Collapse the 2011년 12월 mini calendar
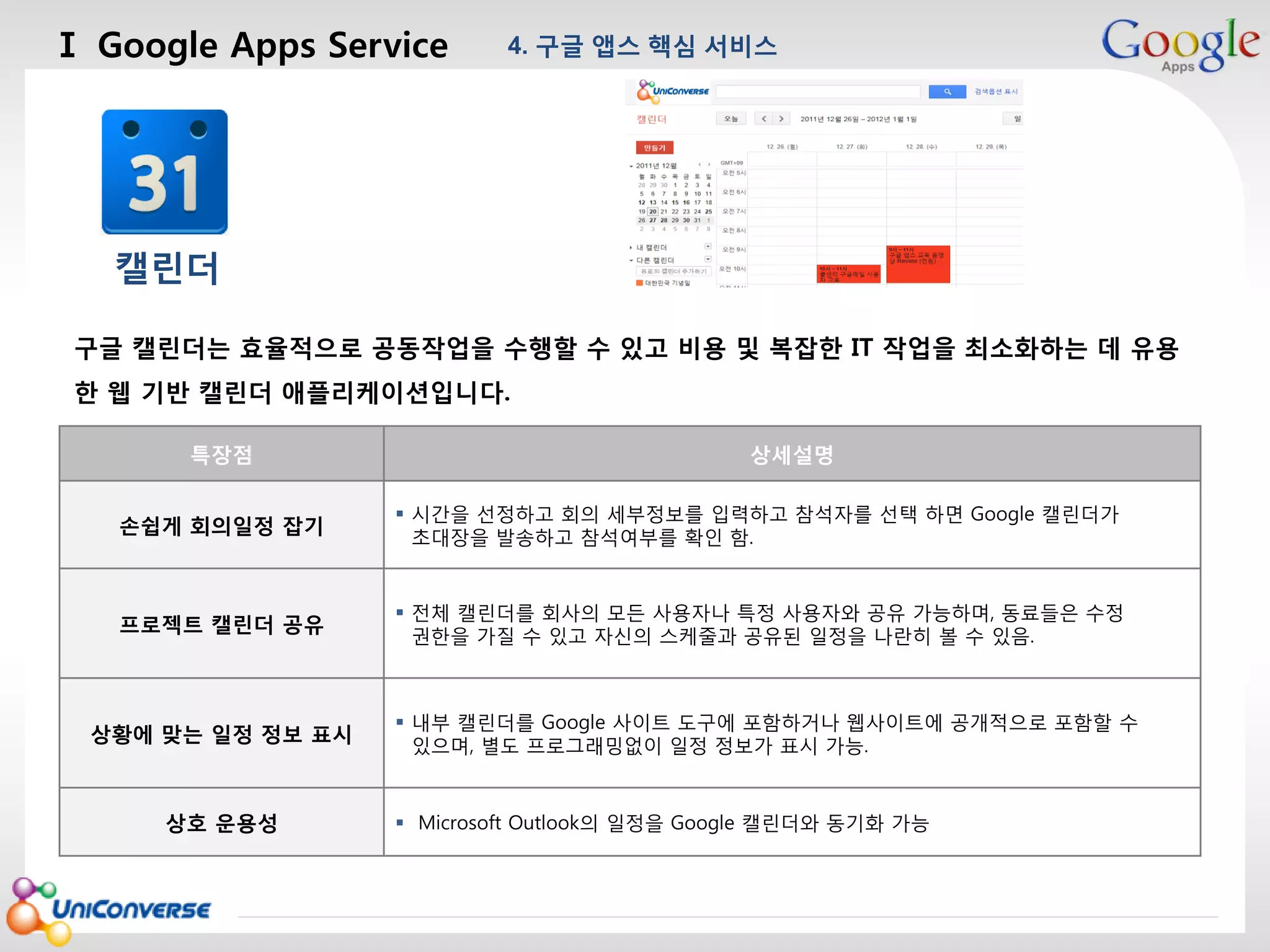The width and height of the screenshot is (1270, 952). pos(631,166)
